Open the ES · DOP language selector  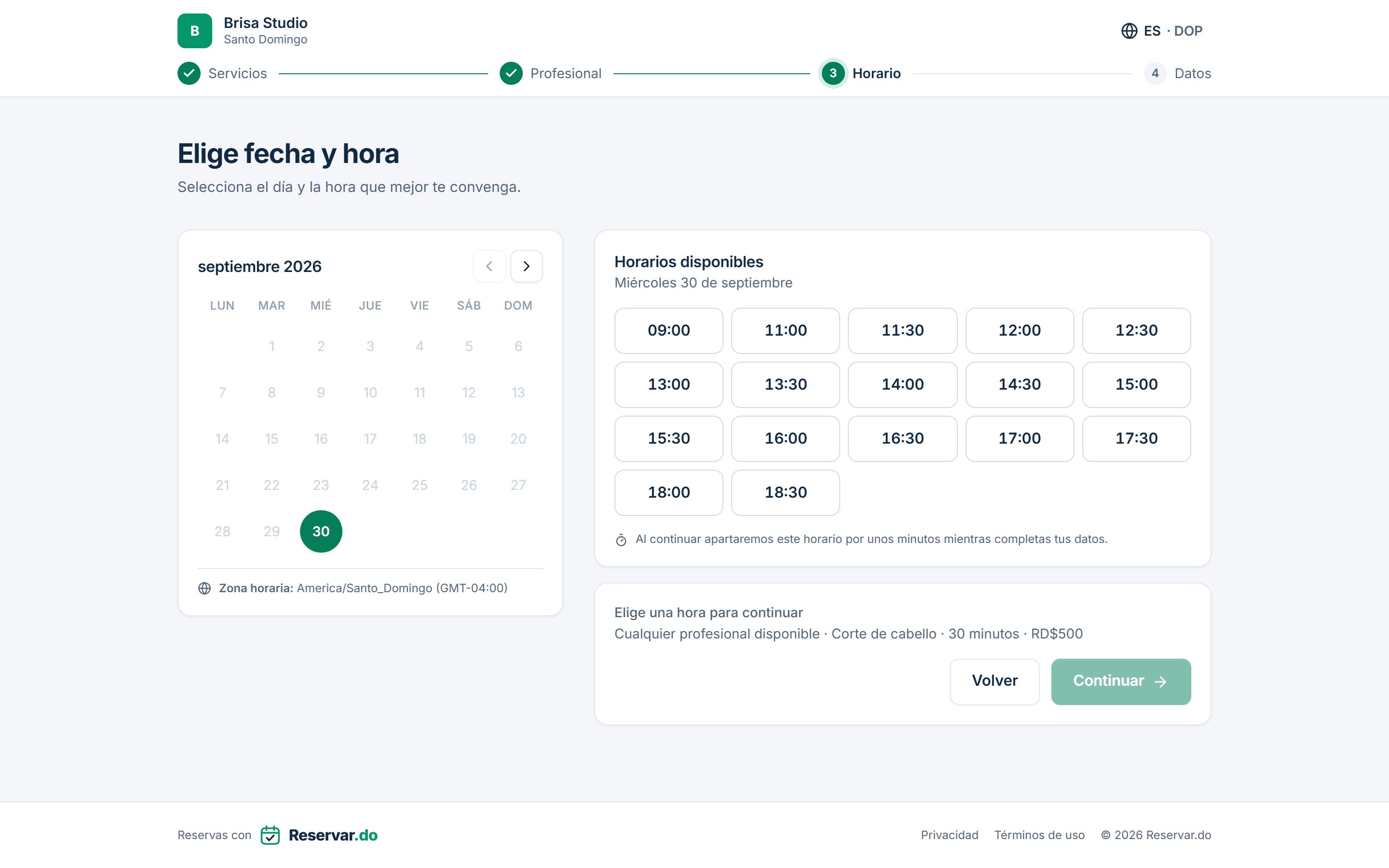point(1162,31)
